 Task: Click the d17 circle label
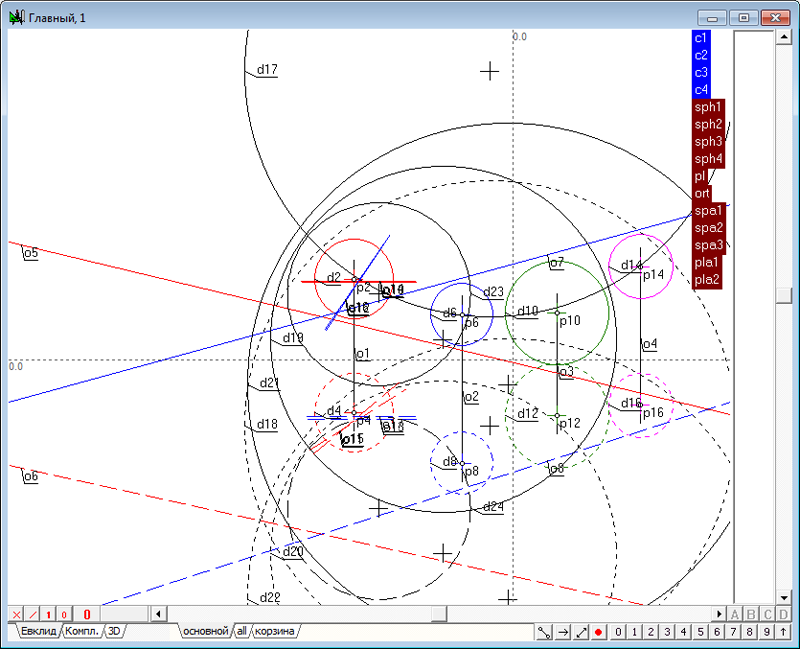point(267,69)
